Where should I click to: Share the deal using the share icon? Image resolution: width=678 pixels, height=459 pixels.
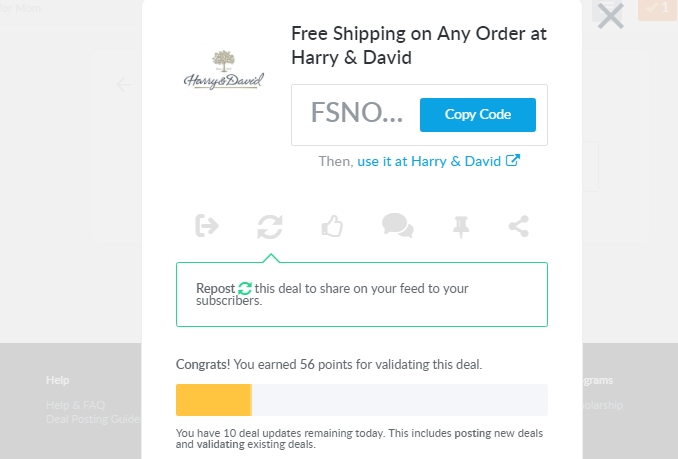pyautogui.click(x=518, y=226)
